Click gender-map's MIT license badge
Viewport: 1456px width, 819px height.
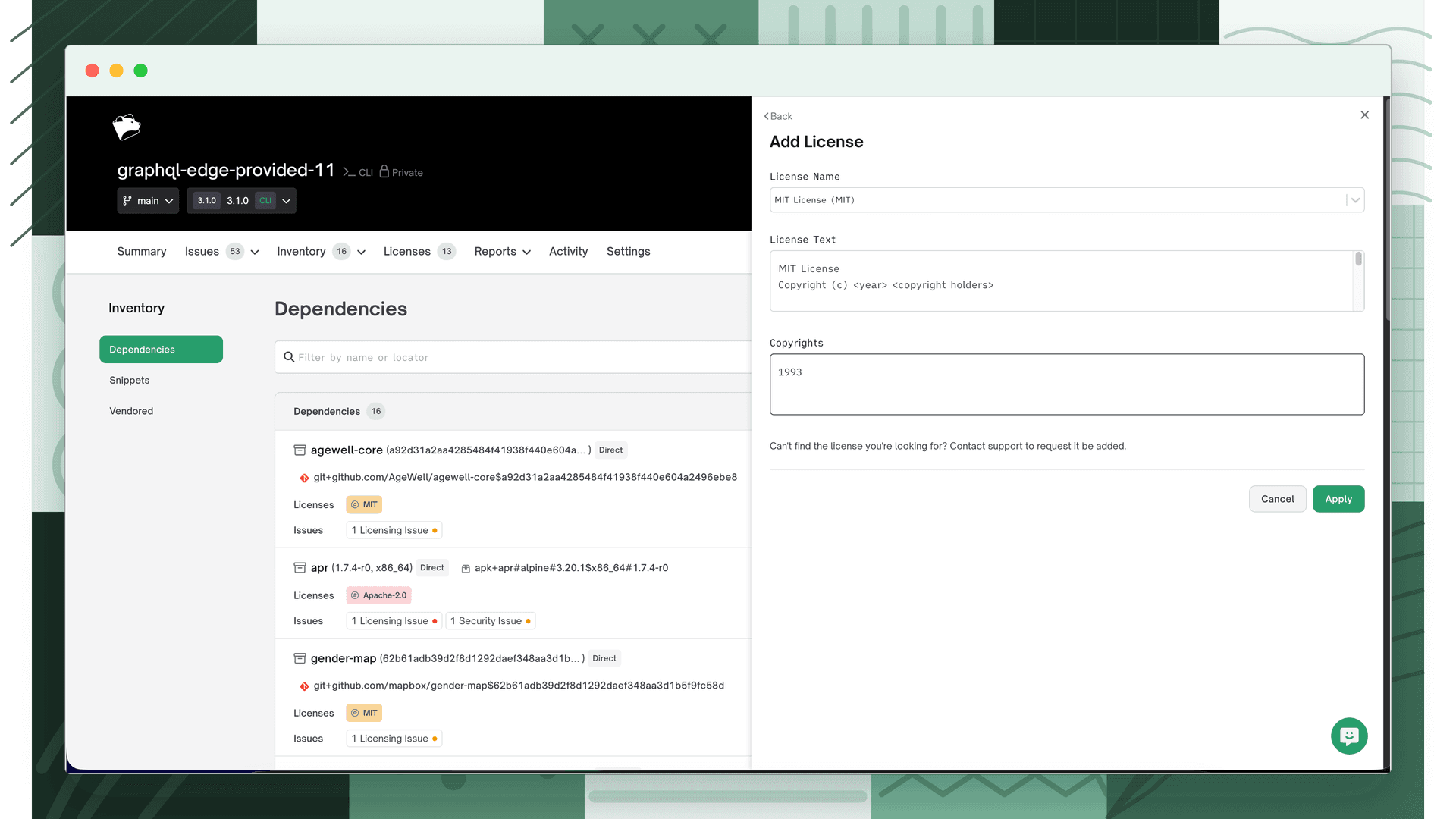point(364,714)
